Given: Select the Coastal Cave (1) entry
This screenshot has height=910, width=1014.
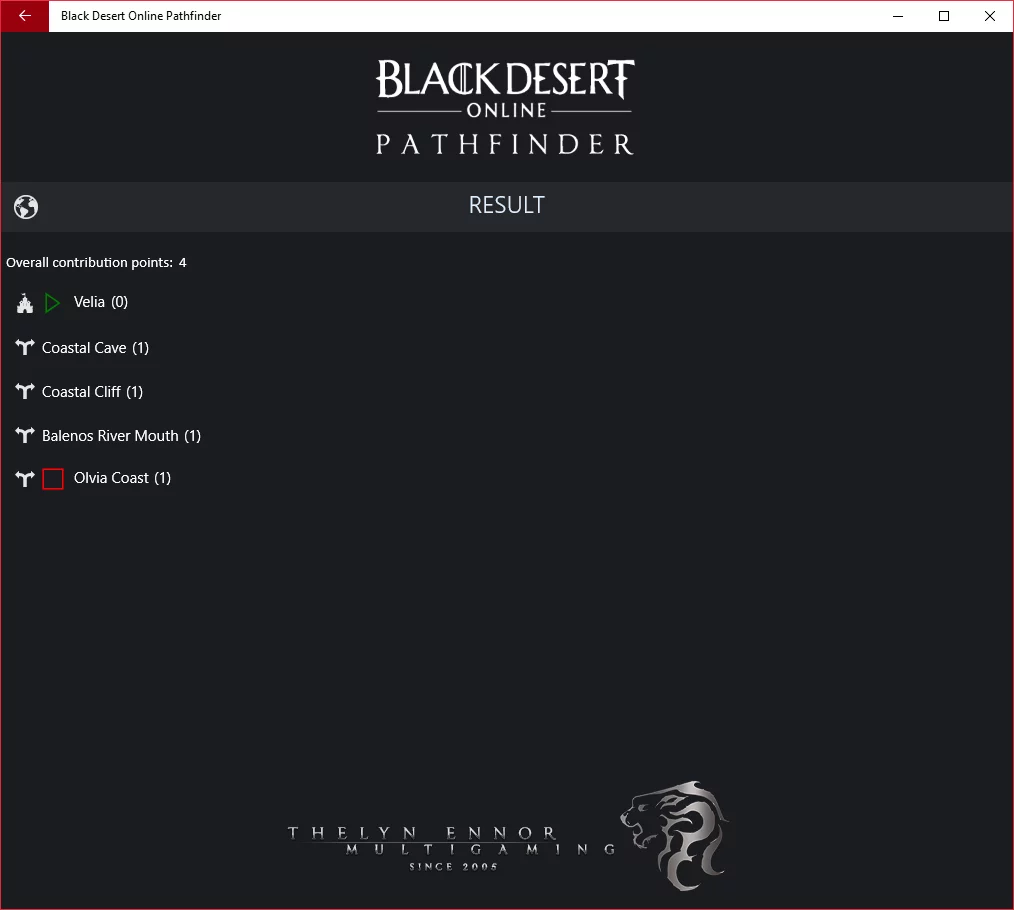Looking at the screenshot, I should coord(96,348).
